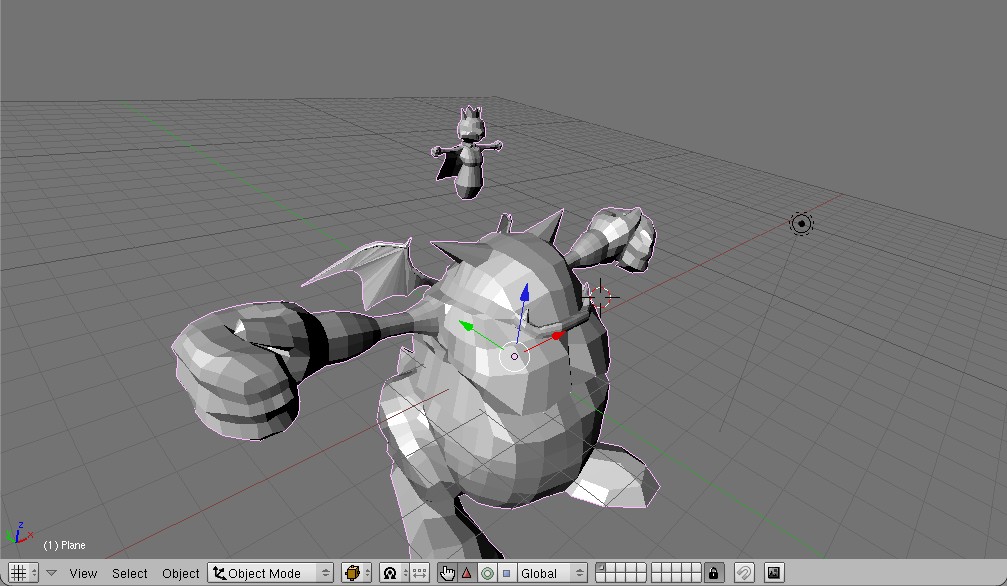Toggle layer 10 button in layer grid
This screenshot has height=586, width=1007.
(696, 567)
